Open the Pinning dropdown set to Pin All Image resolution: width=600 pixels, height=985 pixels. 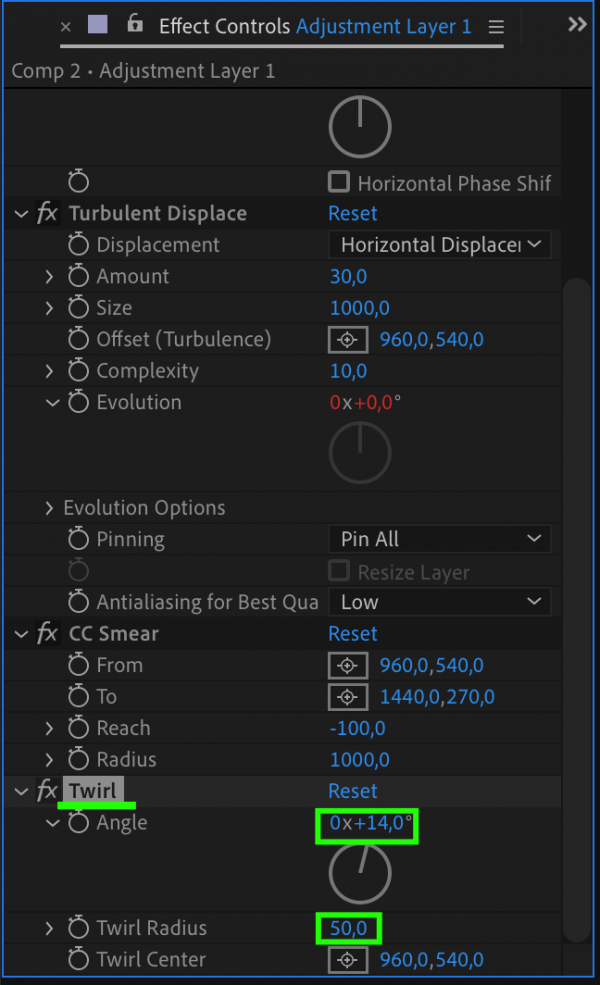[440, 539]
